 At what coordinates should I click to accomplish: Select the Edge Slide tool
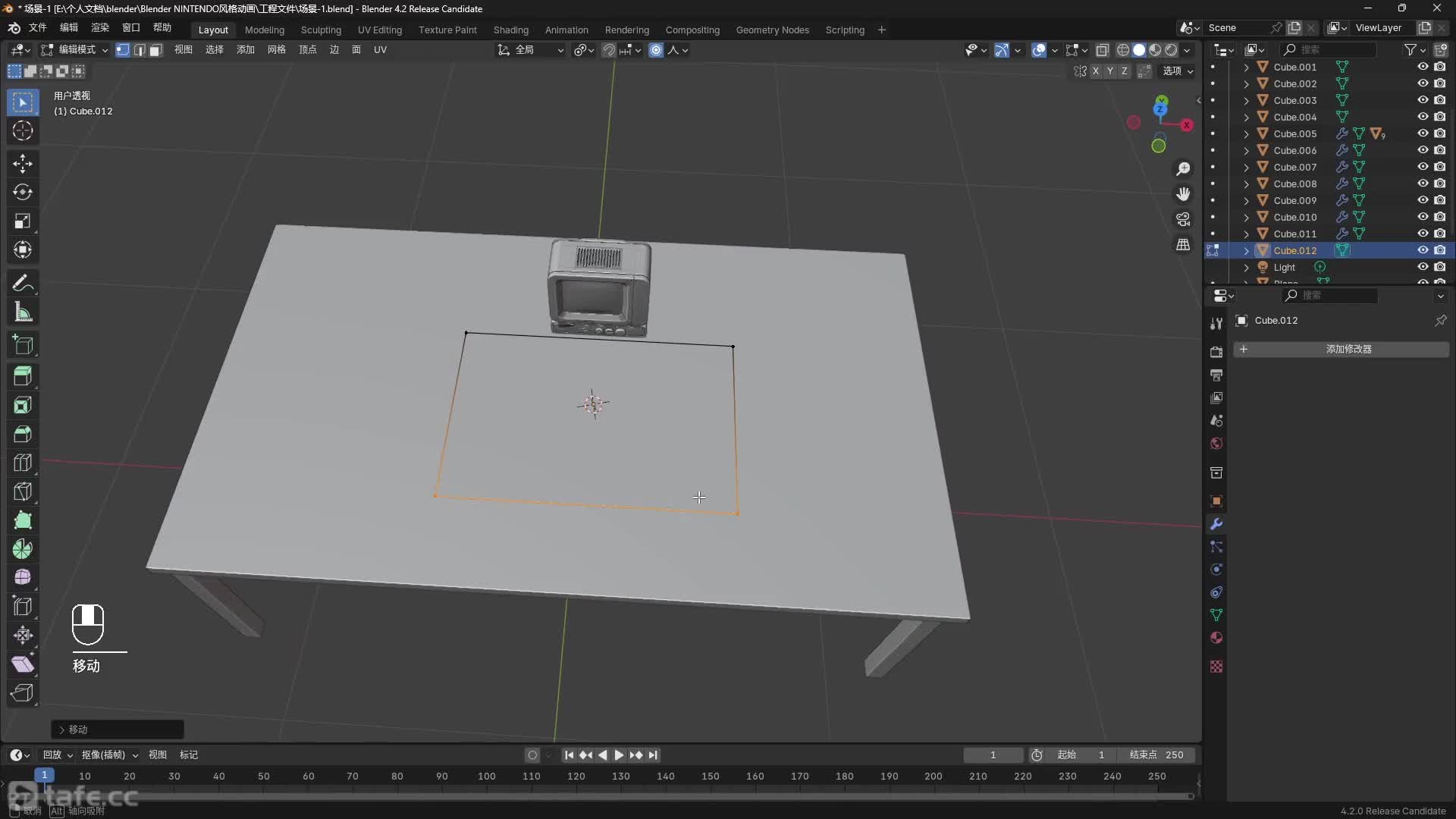[23, 607]
